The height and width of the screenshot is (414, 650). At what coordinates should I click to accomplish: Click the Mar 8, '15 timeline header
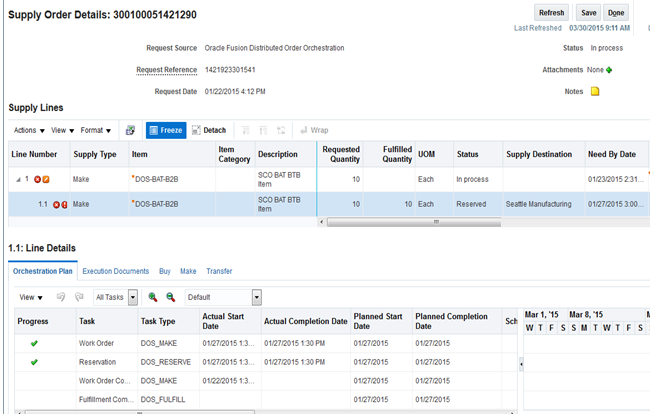coord(586,315)
